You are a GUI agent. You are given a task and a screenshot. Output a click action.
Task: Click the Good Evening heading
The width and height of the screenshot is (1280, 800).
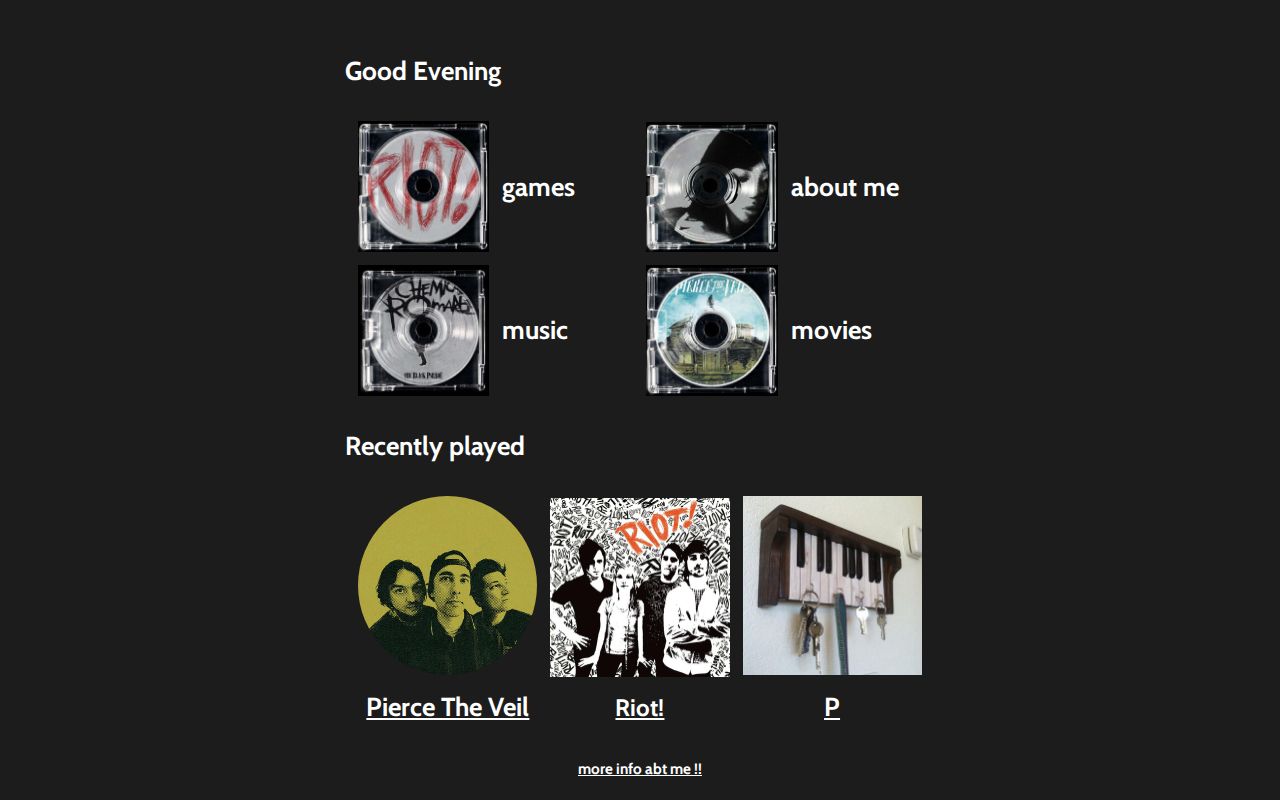[423, 72]
